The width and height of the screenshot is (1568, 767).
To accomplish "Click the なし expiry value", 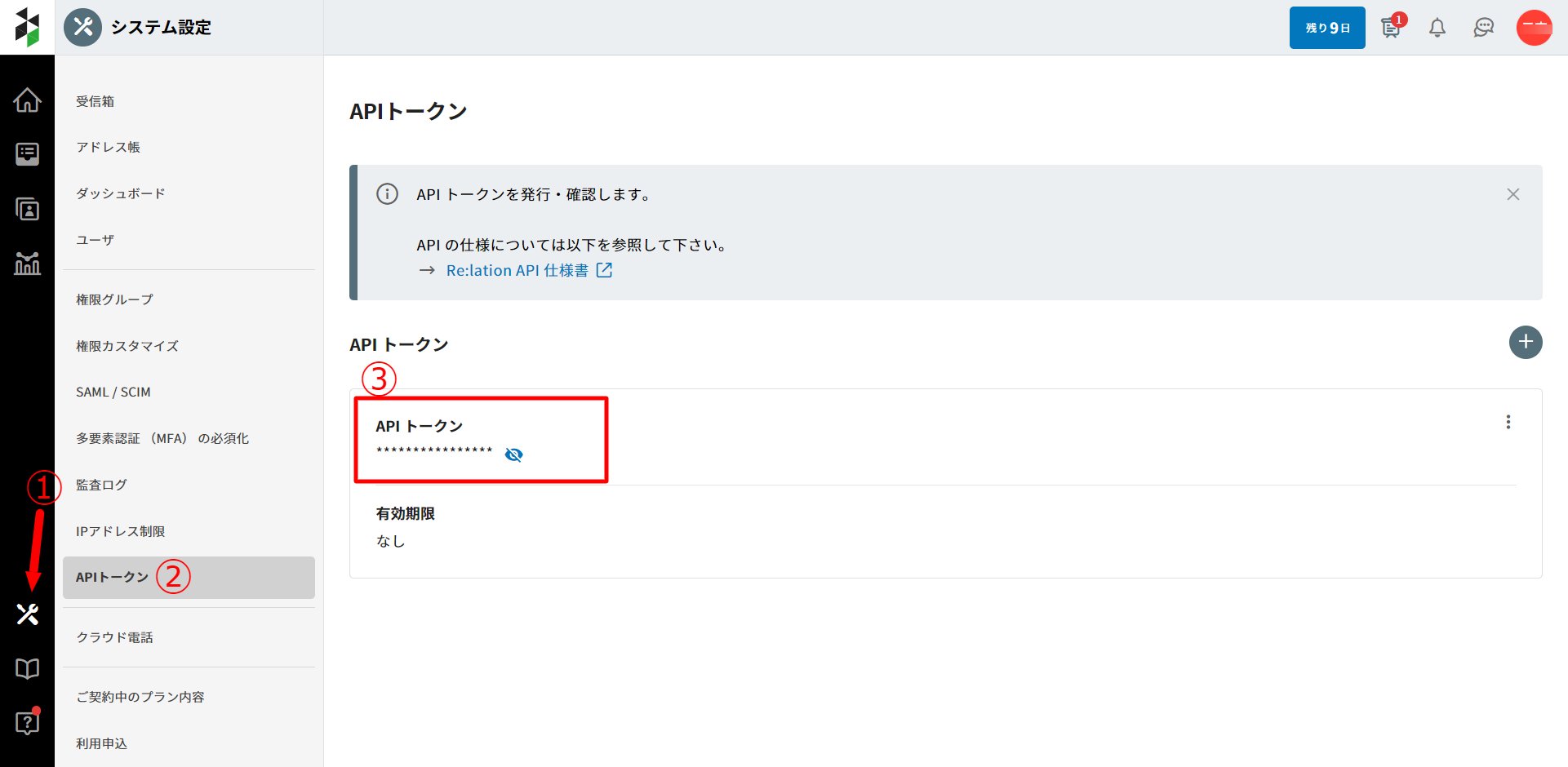I will [390, 541].
